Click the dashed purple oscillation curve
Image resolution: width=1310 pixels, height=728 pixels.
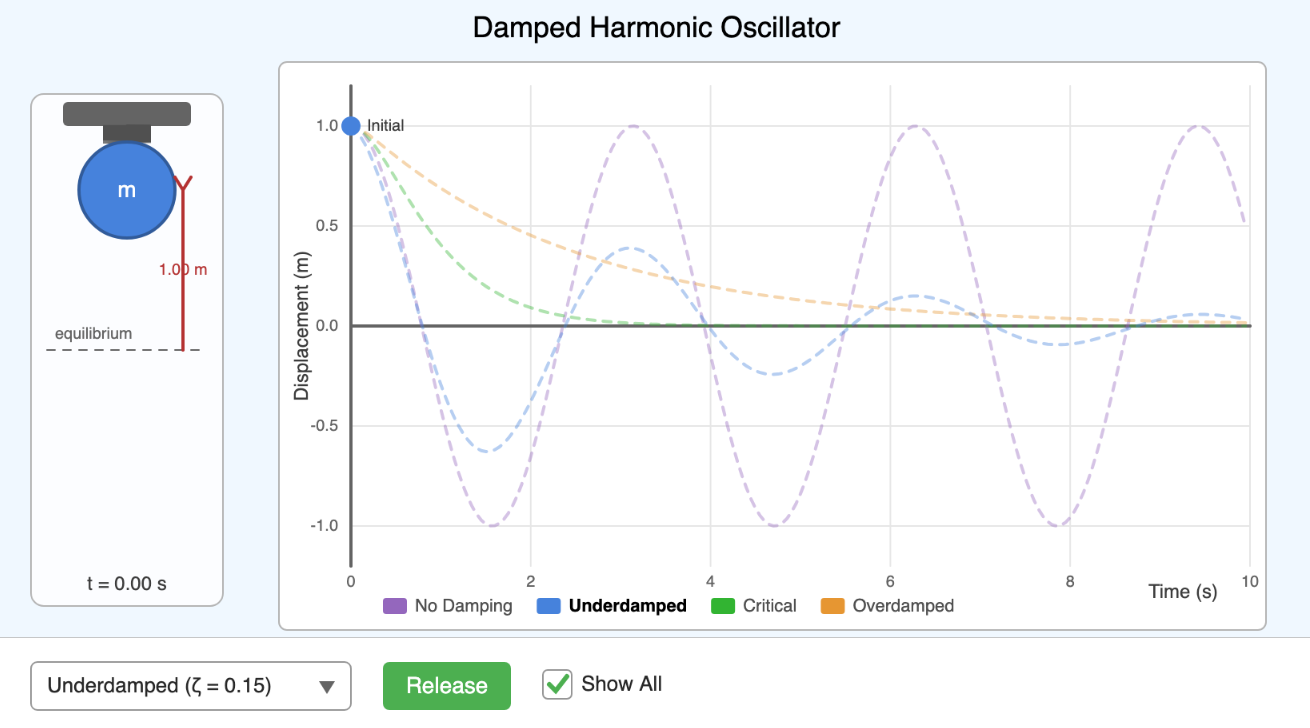pyautogui.click(x=635, y=125)
